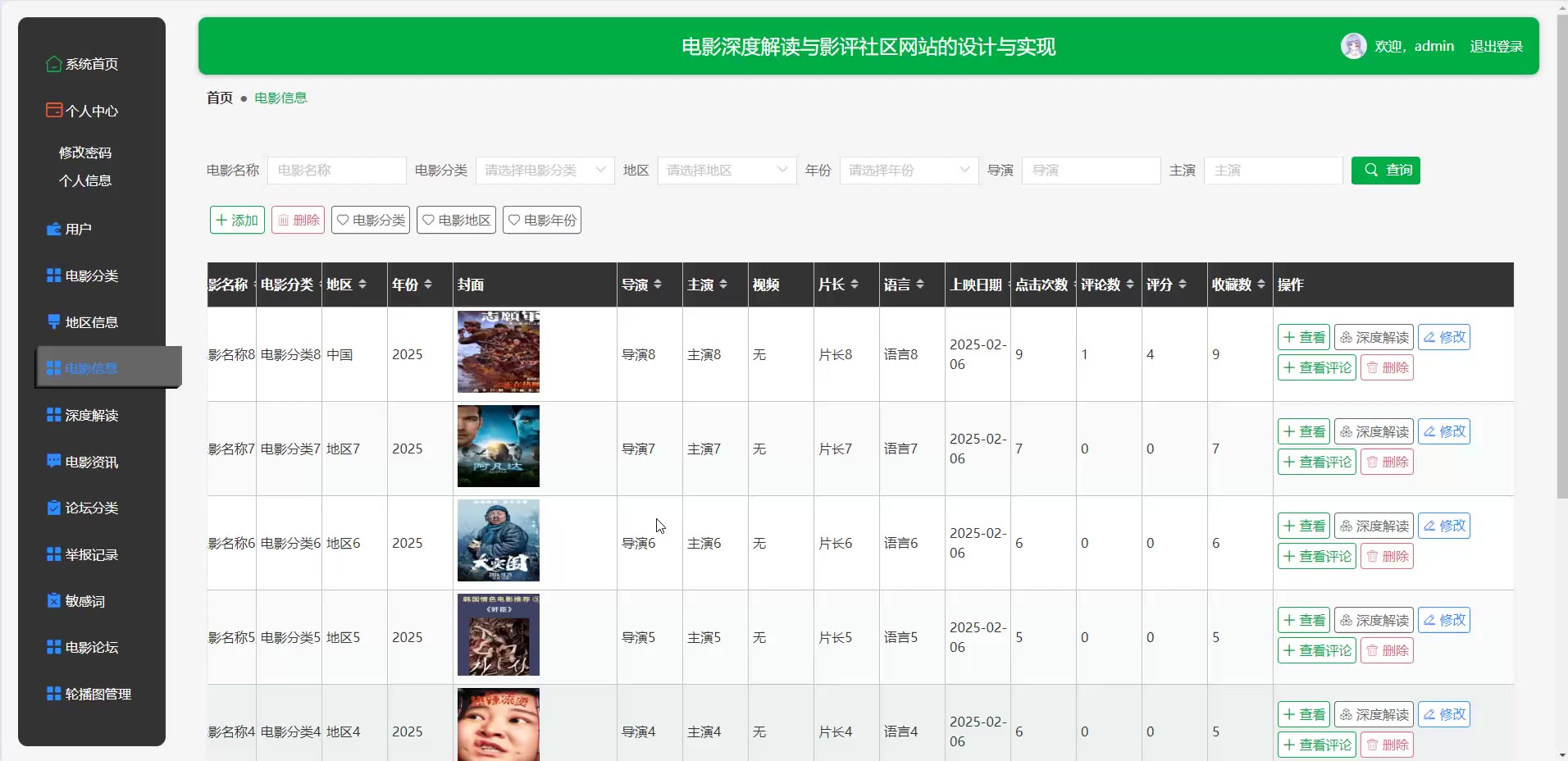1568x761 pixels.
Task: Click the 阿凡达 poster thumbnail in row 7
Action: tap(499, 446)
